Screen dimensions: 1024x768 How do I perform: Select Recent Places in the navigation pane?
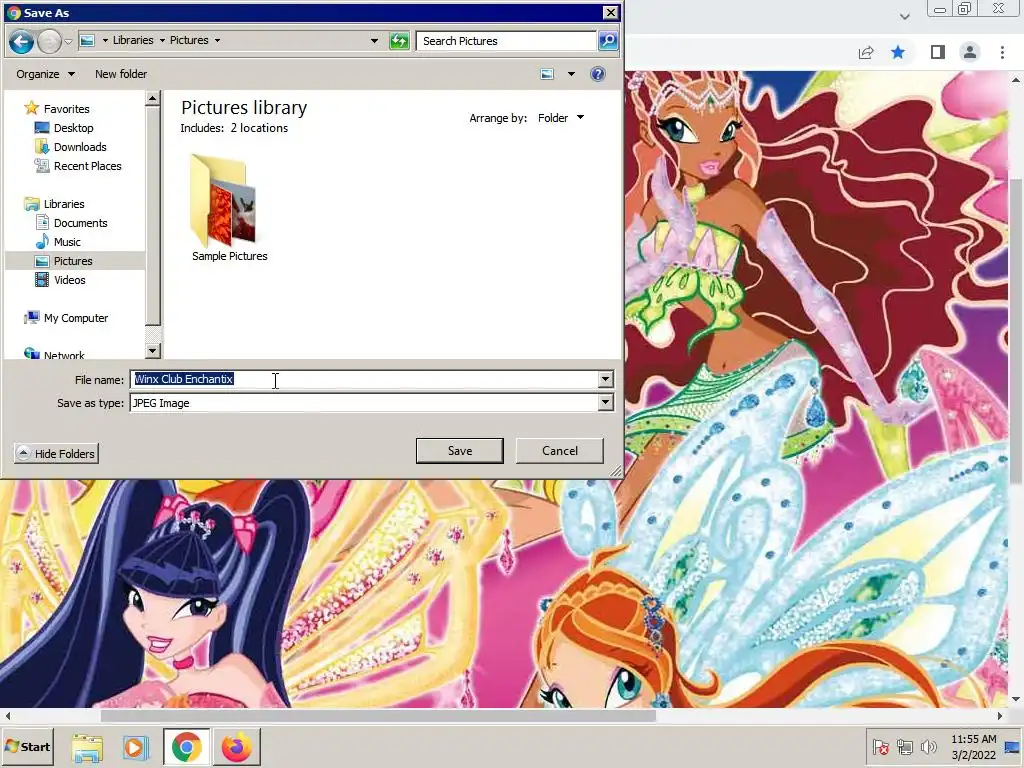[88, 166]
